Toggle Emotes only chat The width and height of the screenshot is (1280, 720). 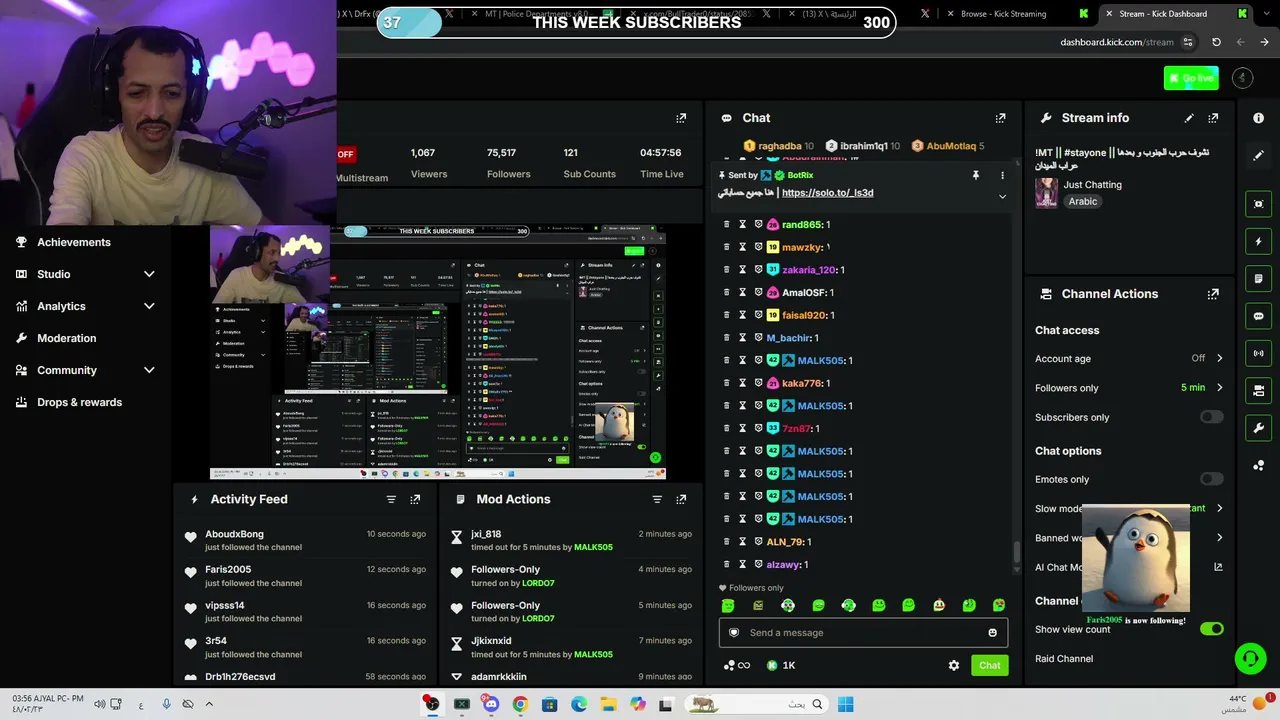[x=1211, y=479]
